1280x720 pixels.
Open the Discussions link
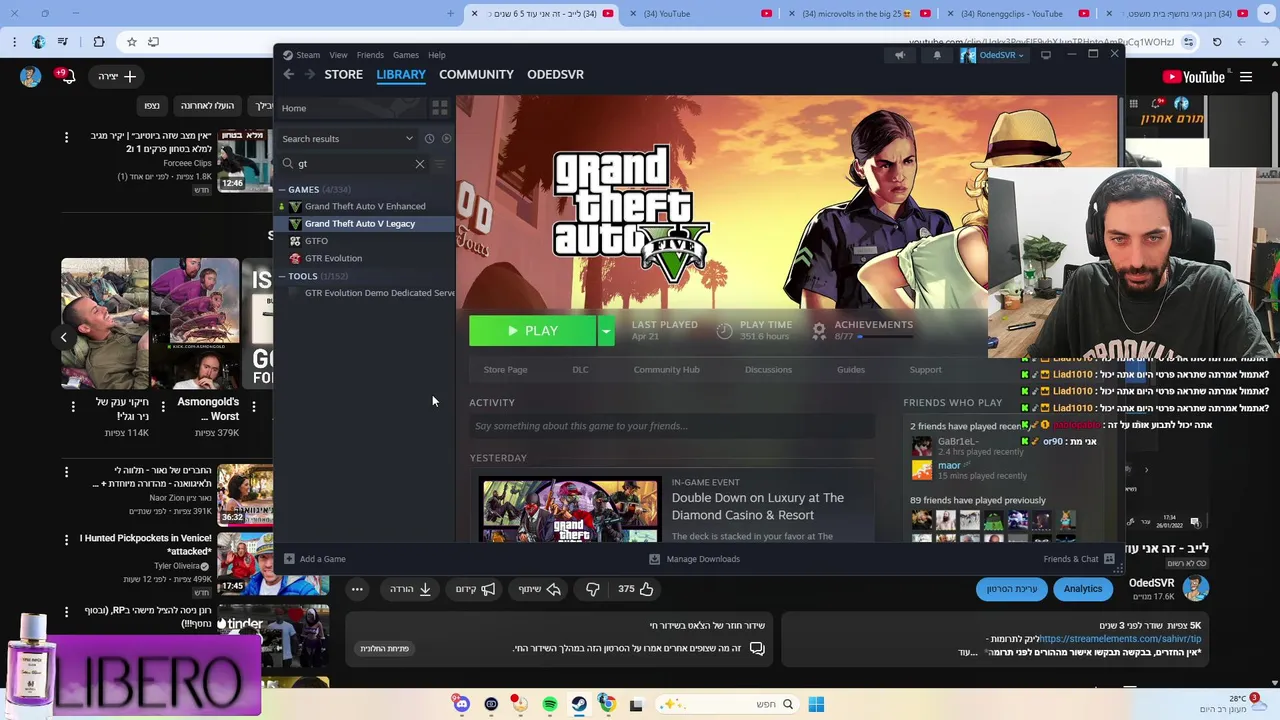pyautogui.click(x=768, y=370)
